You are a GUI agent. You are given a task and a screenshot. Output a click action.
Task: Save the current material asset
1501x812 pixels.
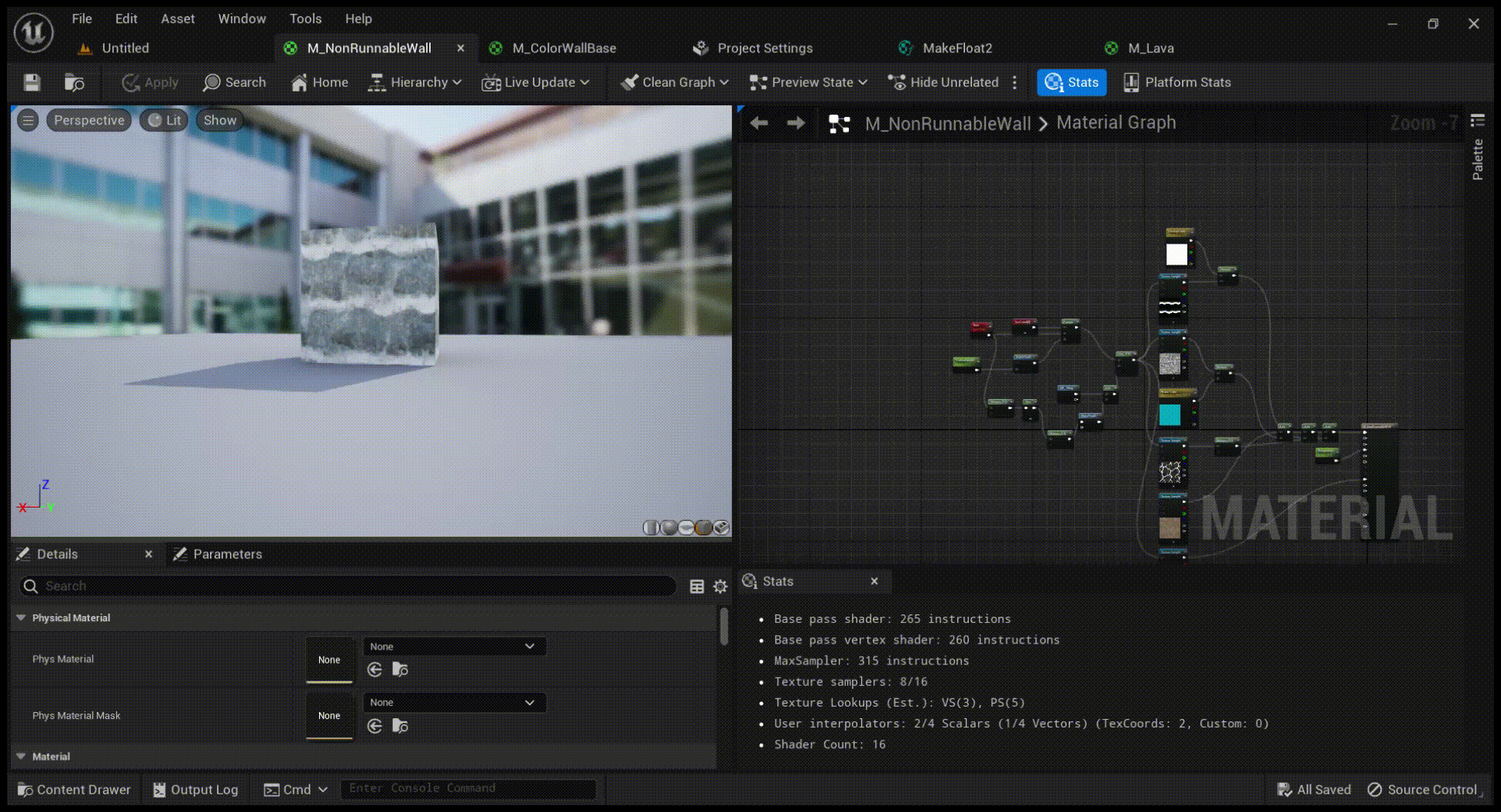pos(32,82)
